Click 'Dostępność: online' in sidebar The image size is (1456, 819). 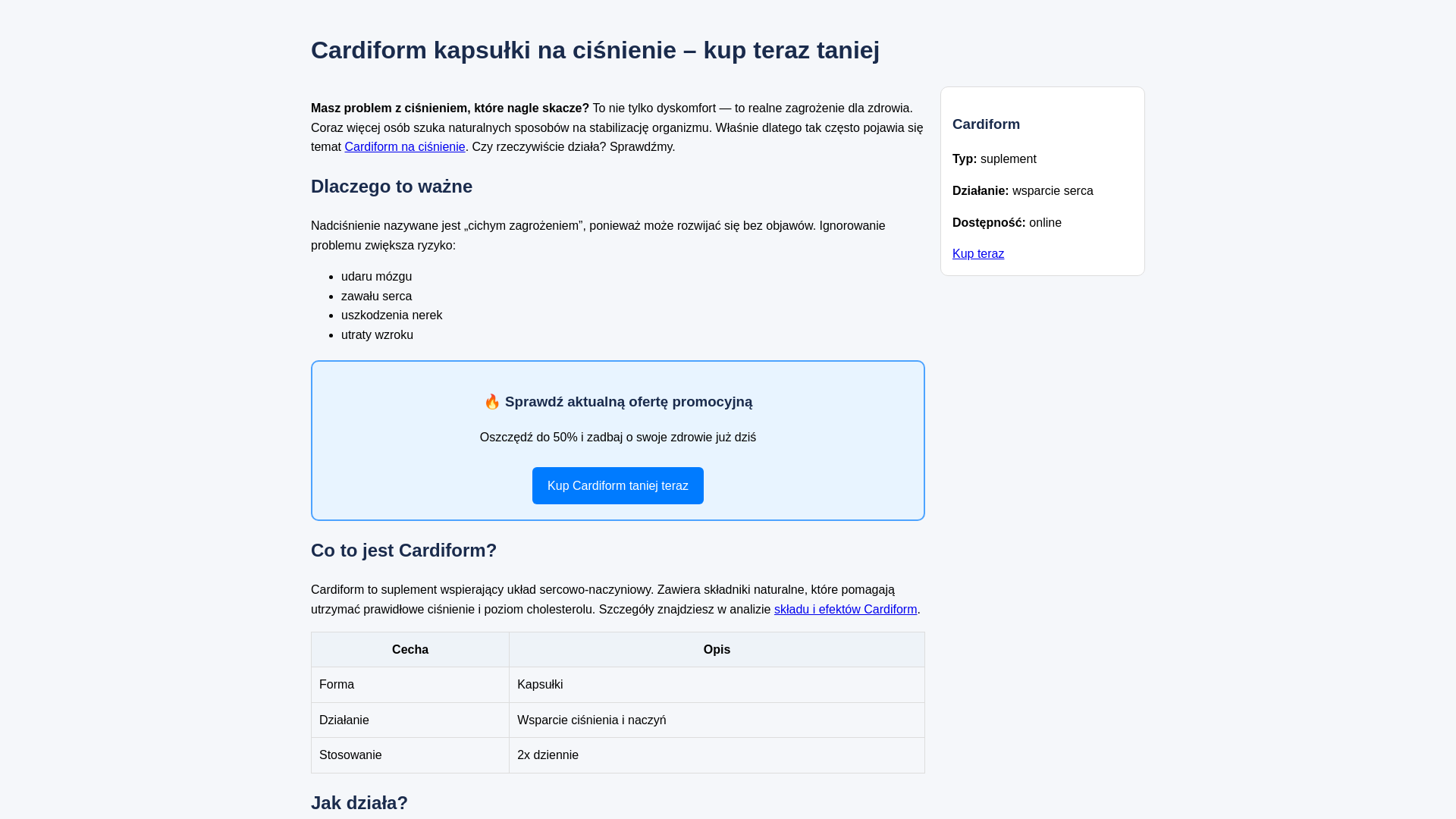1007,223
